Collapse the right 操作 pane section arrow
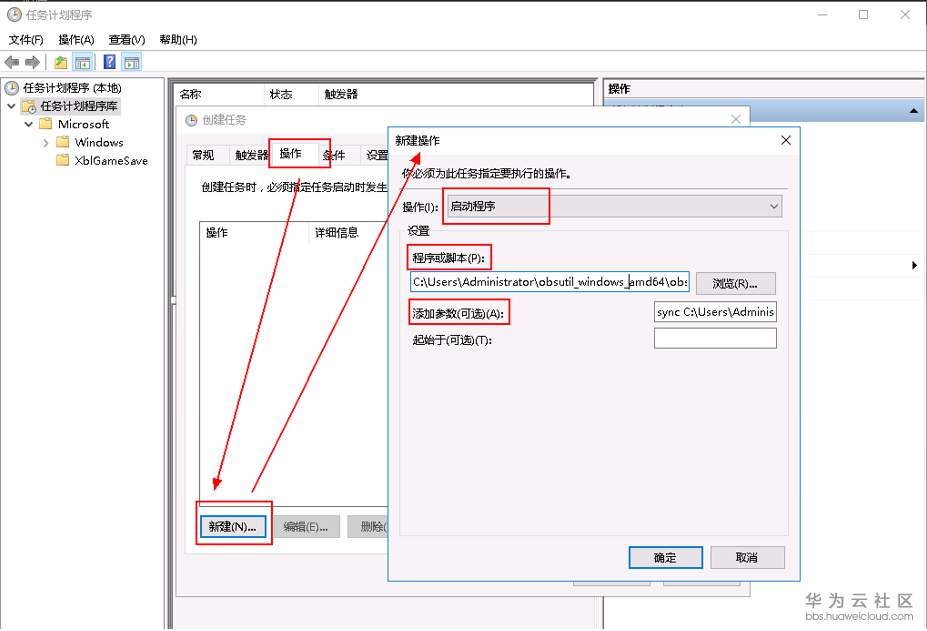Image resolution: width=927 pixels, height=631 pixels. point(913,111)
